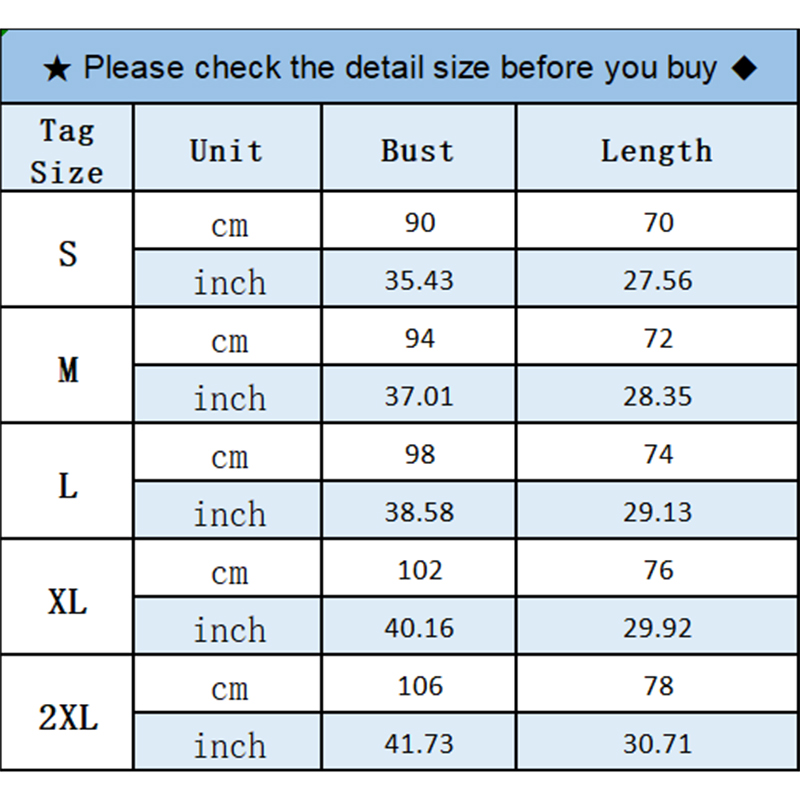Select the bust cell showing 102
This screenshot has width=800, height=800.
[419, 570]
